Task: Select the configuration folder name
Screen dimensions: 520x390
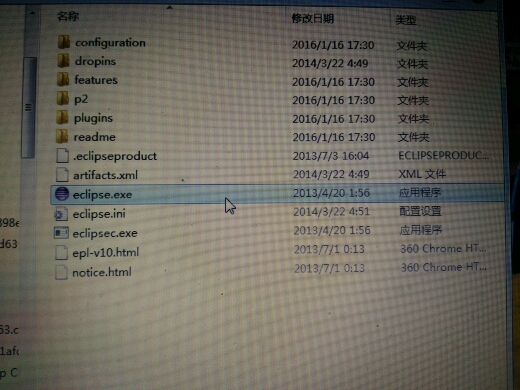Action: click(x=110, y=43)
